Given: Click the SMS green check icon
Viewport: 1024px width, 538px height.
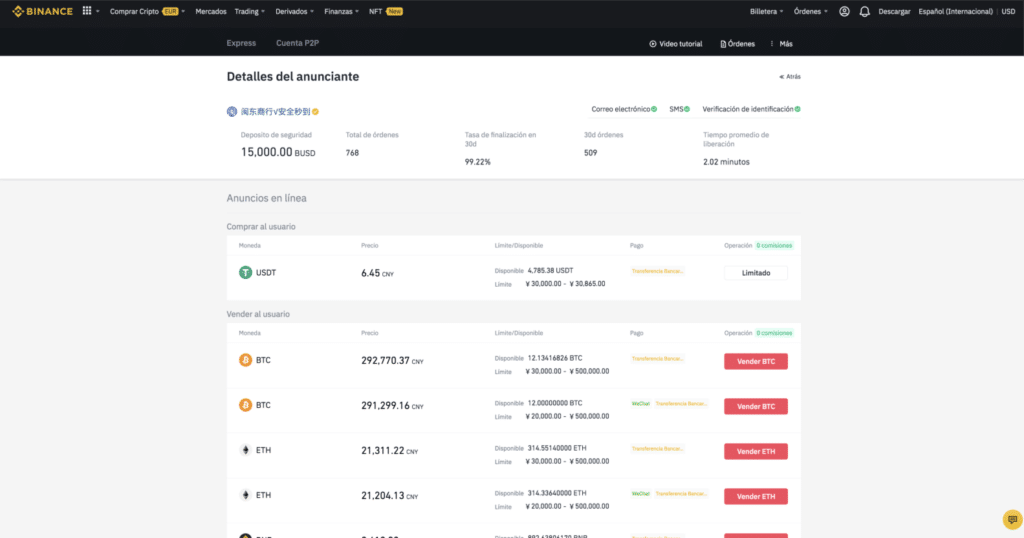Looking at the screenshot, I should click(687, 109).
